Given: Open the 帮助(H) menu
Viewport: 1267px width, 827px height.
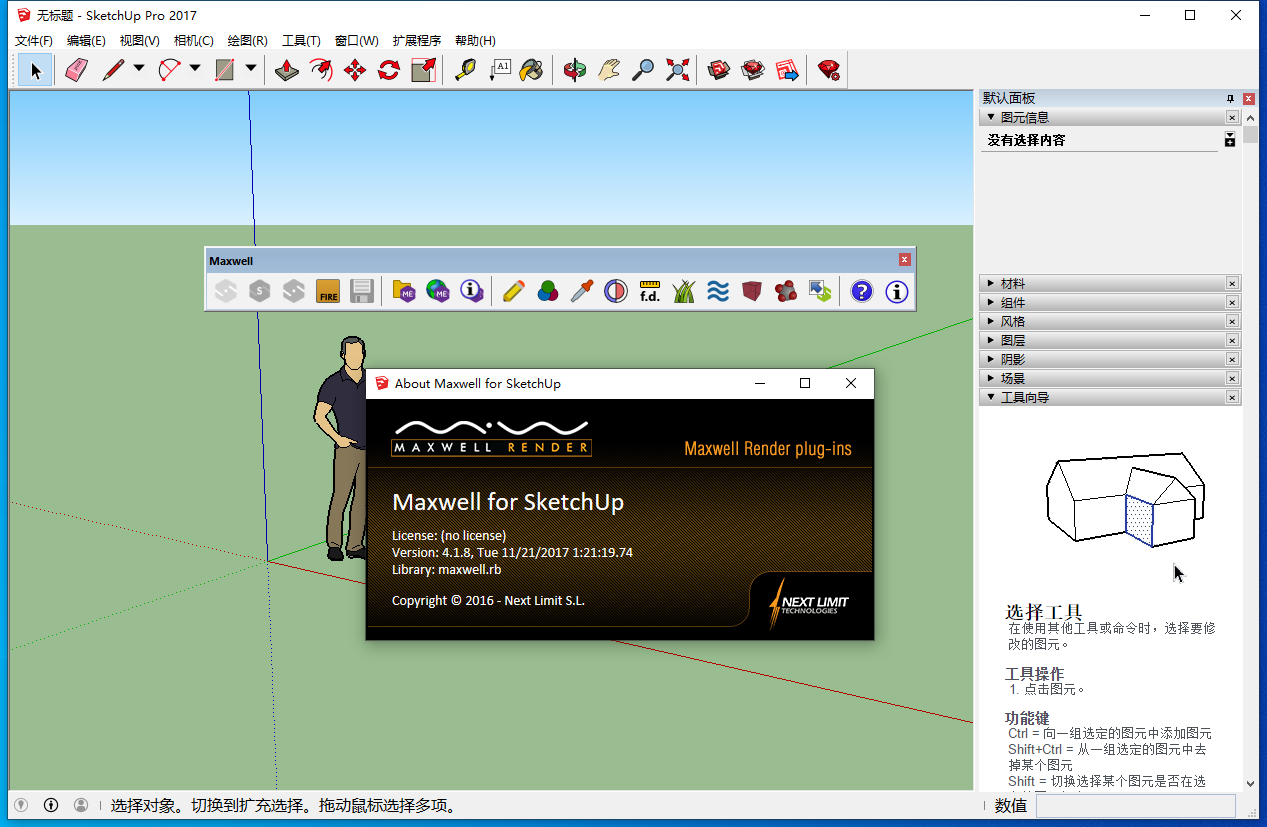Looking at the screenshot, I should click(x=475, y=41).
